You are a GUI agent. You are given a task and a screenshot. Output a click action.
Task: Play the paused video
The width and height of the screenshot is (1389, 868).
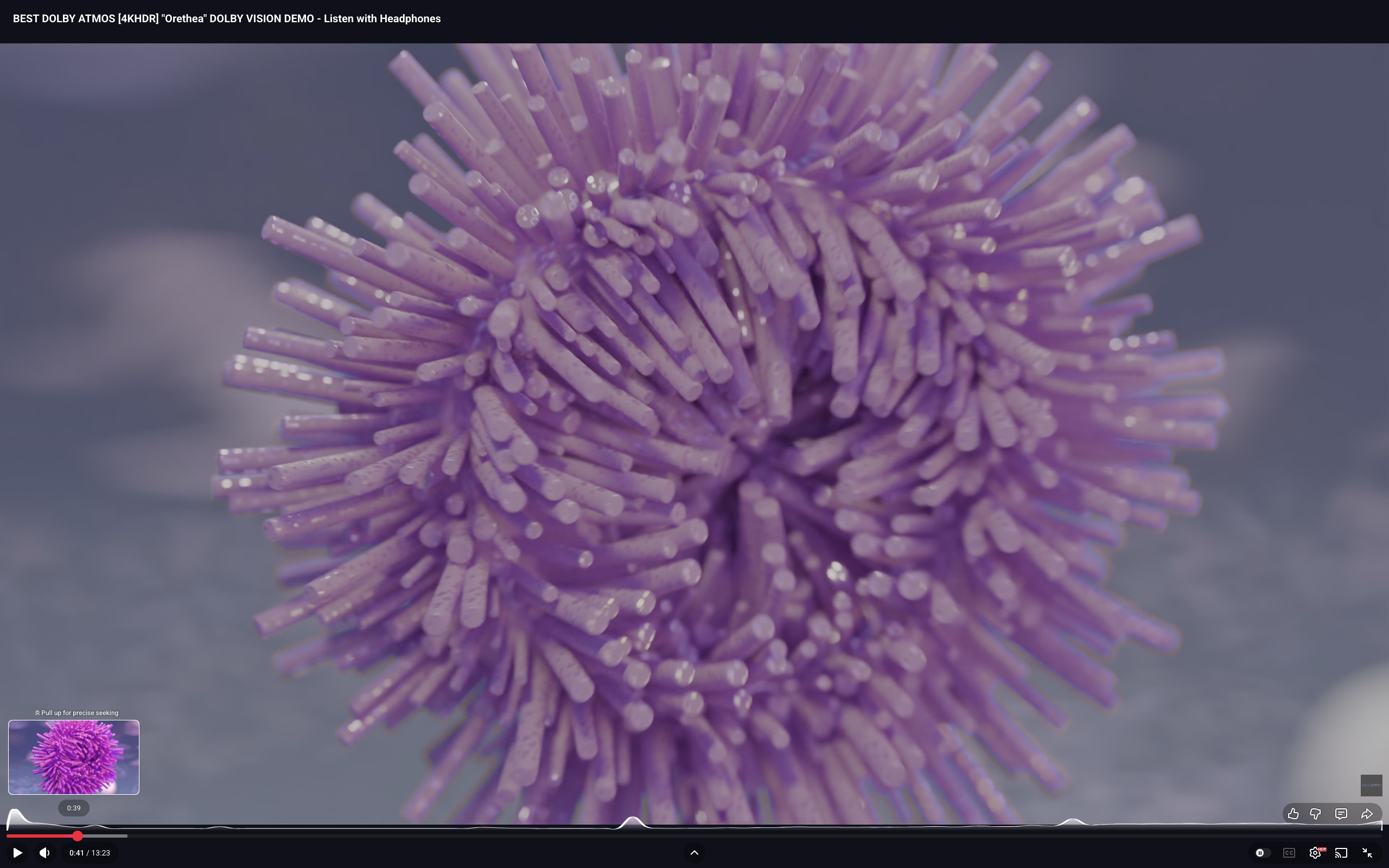[x=17, y=852]
